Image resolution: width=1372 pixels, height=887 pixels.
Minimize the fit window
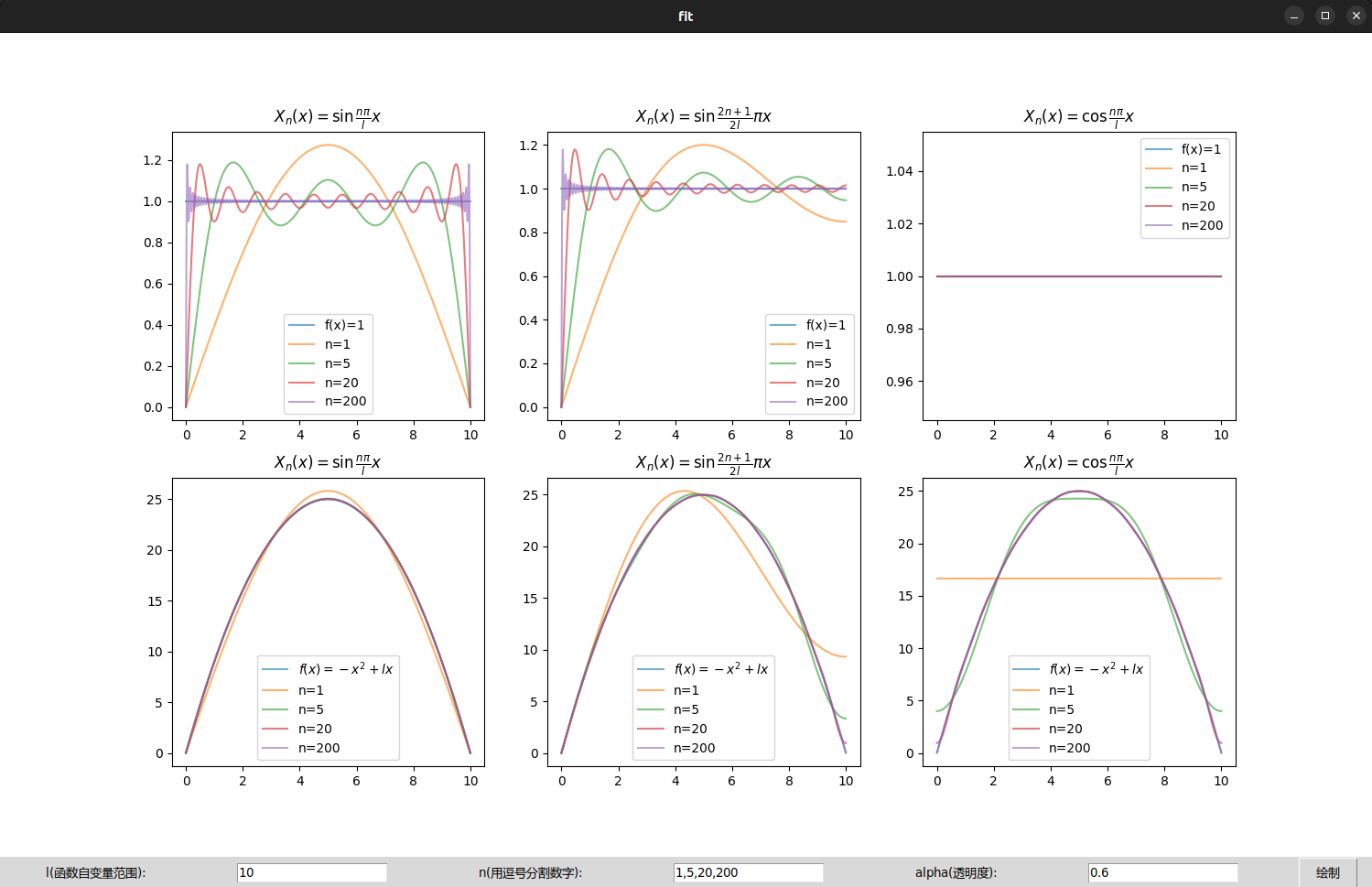1294,16
